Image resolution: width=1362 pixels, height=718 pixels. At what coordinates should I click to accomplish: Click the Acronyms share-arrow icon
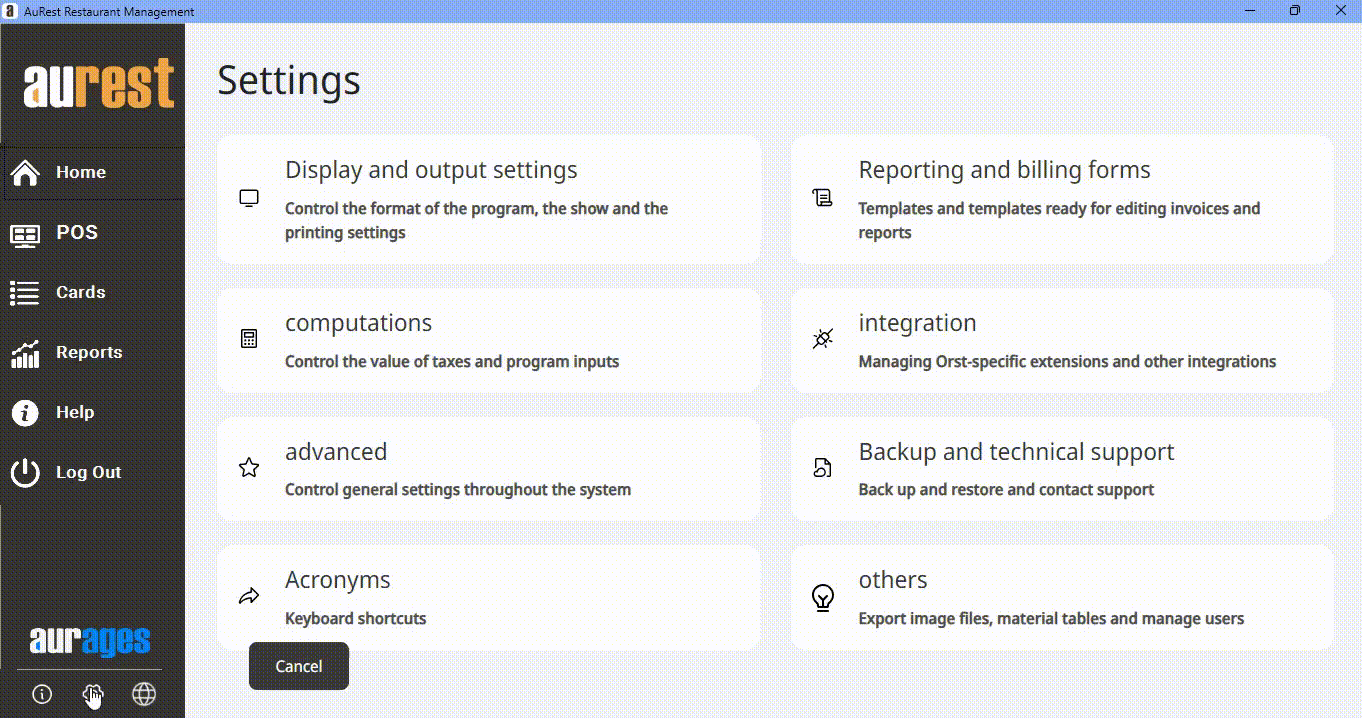(x=249, y=596)
